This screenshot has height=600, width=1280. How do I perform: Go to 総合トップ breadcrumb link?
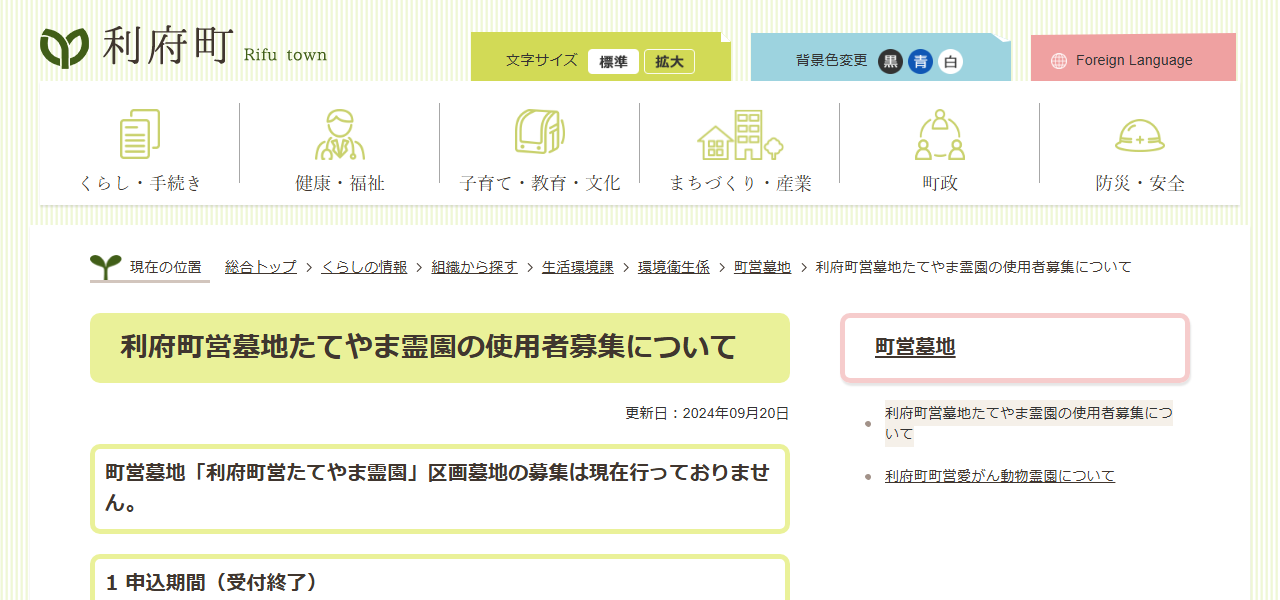pos(261,267)
